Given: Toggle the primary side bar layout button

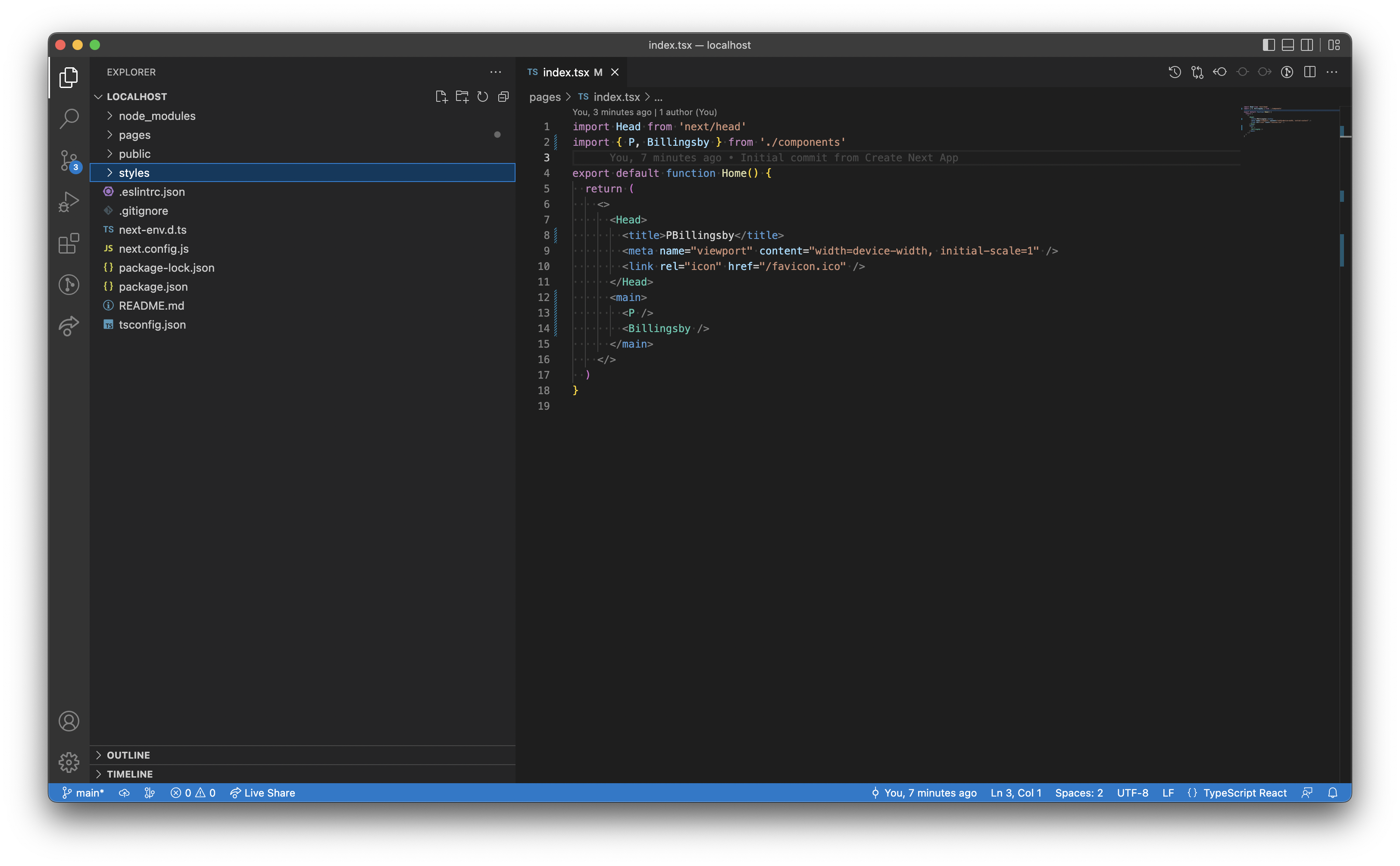Looking at the screenshot, I should [1269, 45].
